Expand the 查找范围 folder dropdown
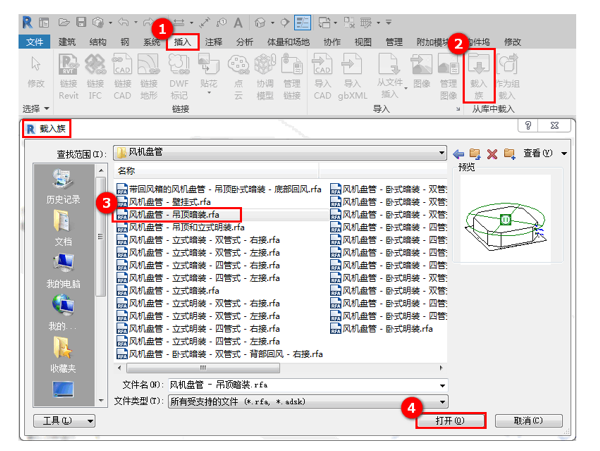Screen dimensions: 600x451 click(441, 153)
